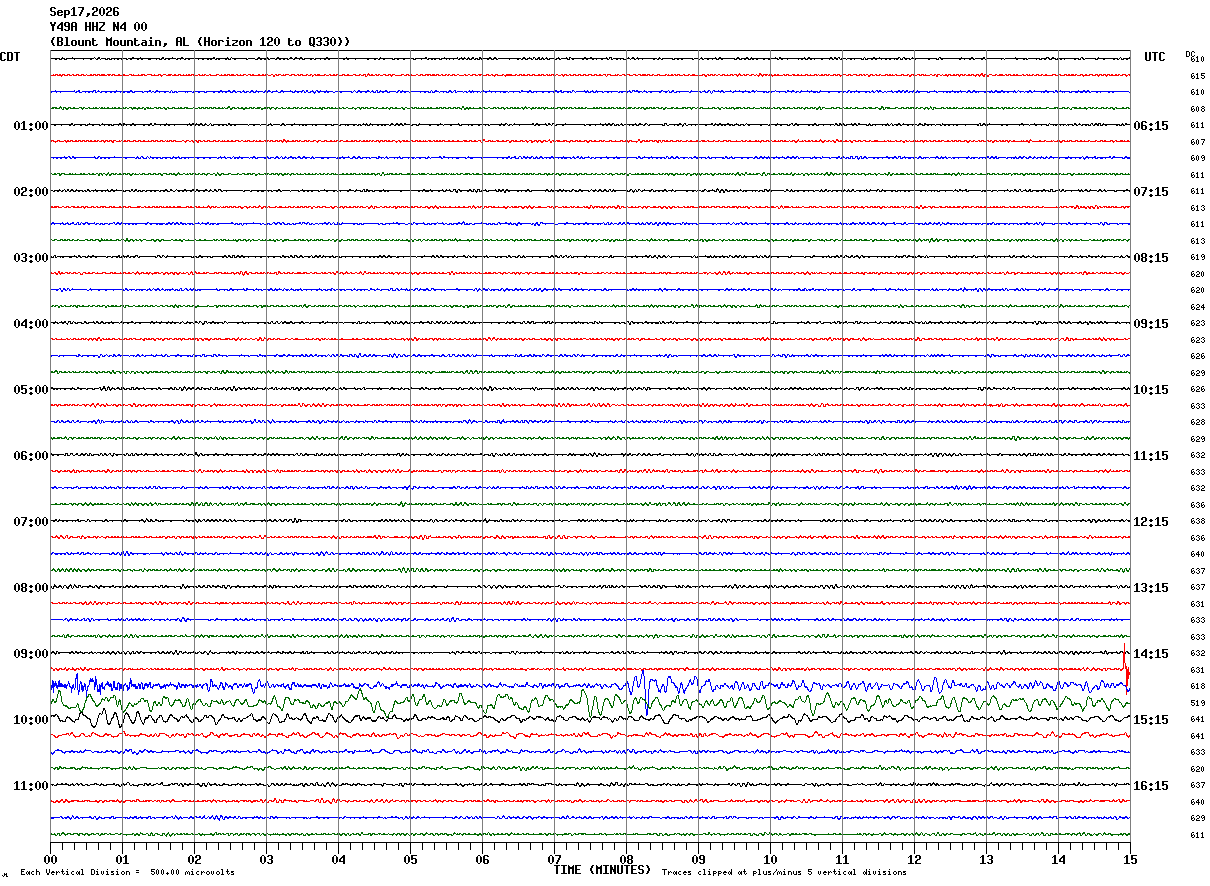Click the TIME (MINUTES) axis title
Image resolution: width=1210 pixels, height=886 pixels.
pos(602,870)
